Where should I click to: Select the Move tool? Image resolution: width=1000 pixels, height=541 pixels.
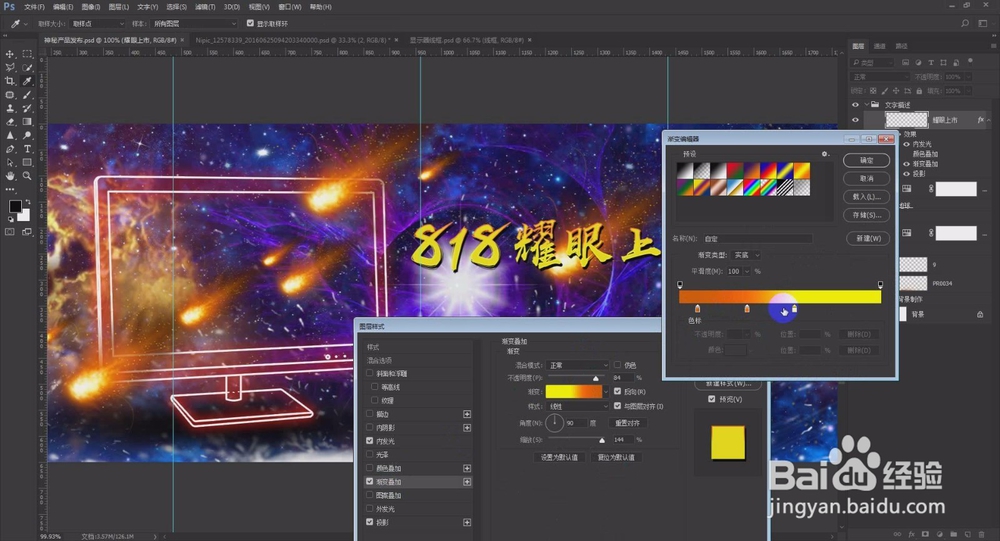[10, 54]
